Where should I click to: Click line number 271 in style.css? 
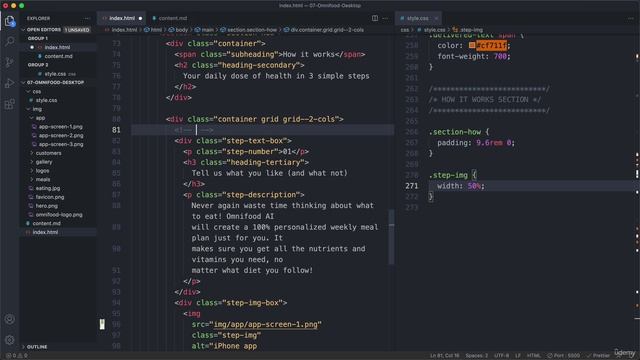pos(411,186)
